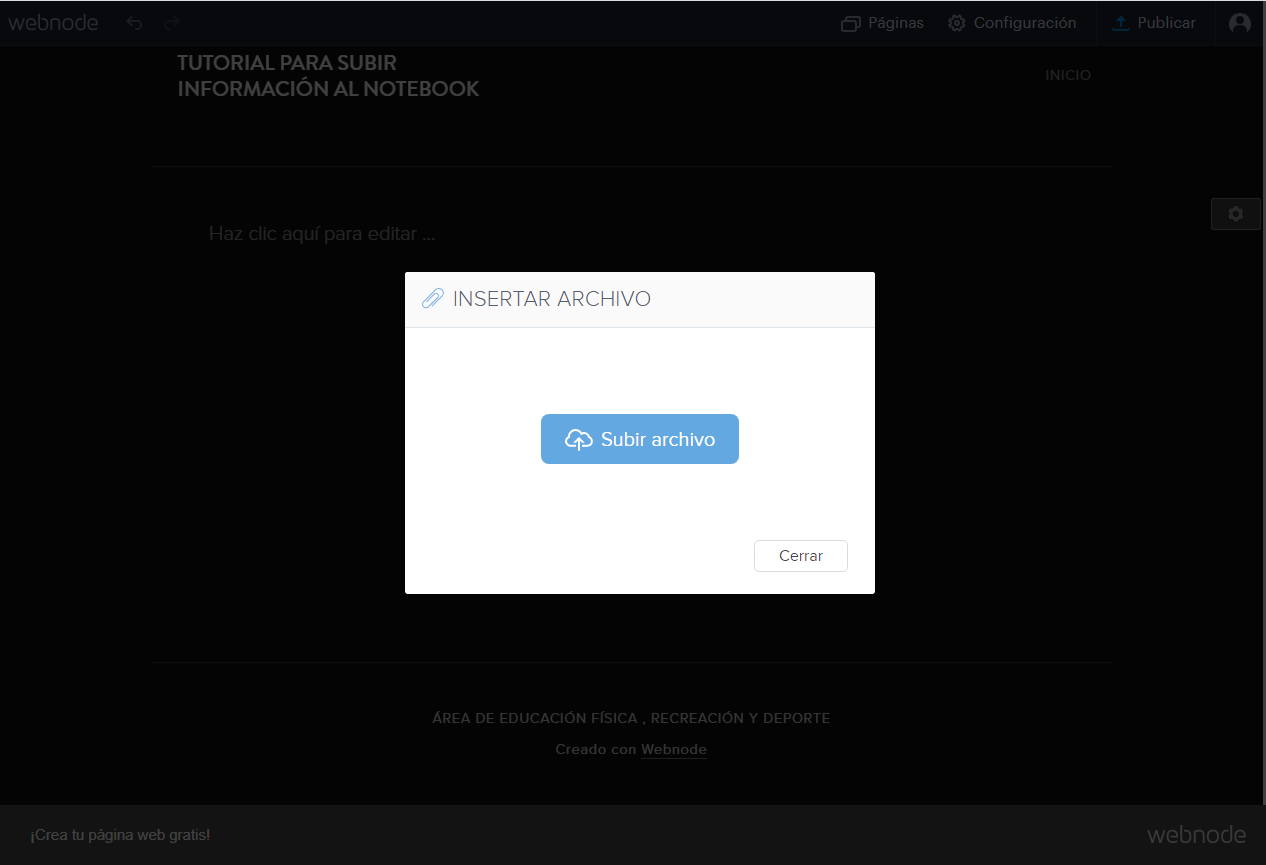This screenshot has height=865, width=1266.
Task: Open section settings gear on right edge
Action: click(x=1236, y=214)
